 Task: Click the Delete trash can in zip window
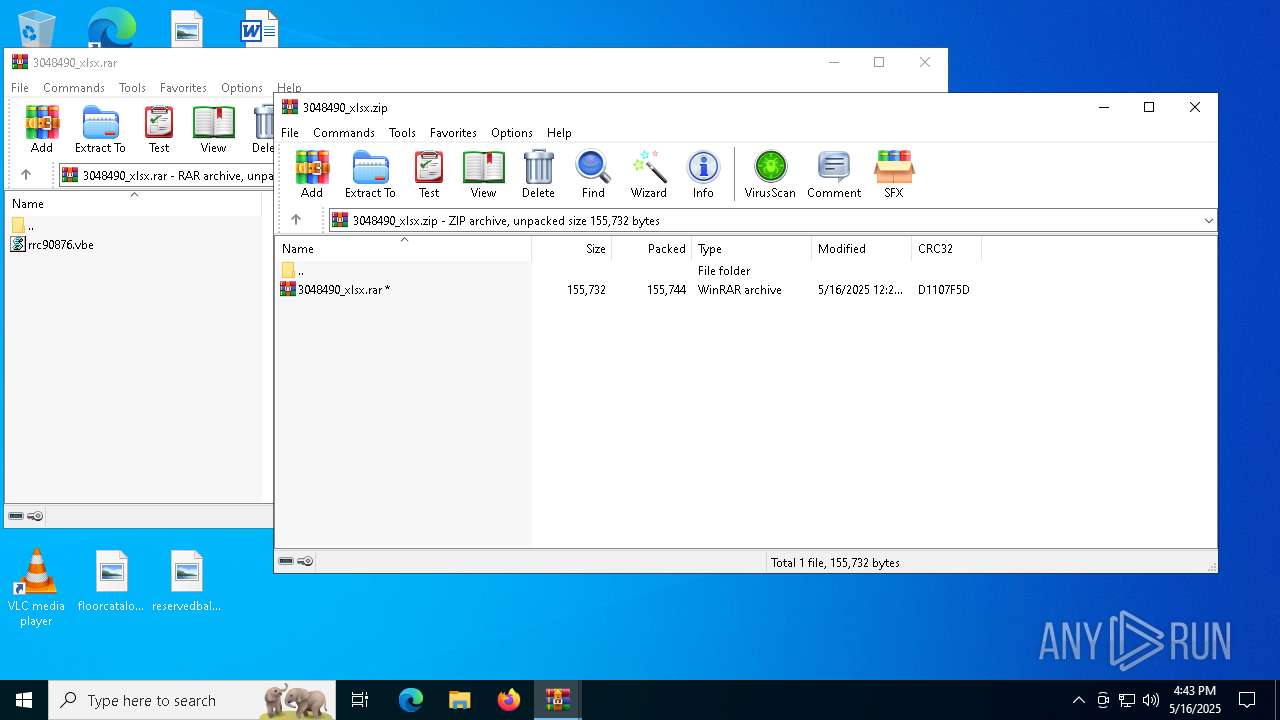538,174
